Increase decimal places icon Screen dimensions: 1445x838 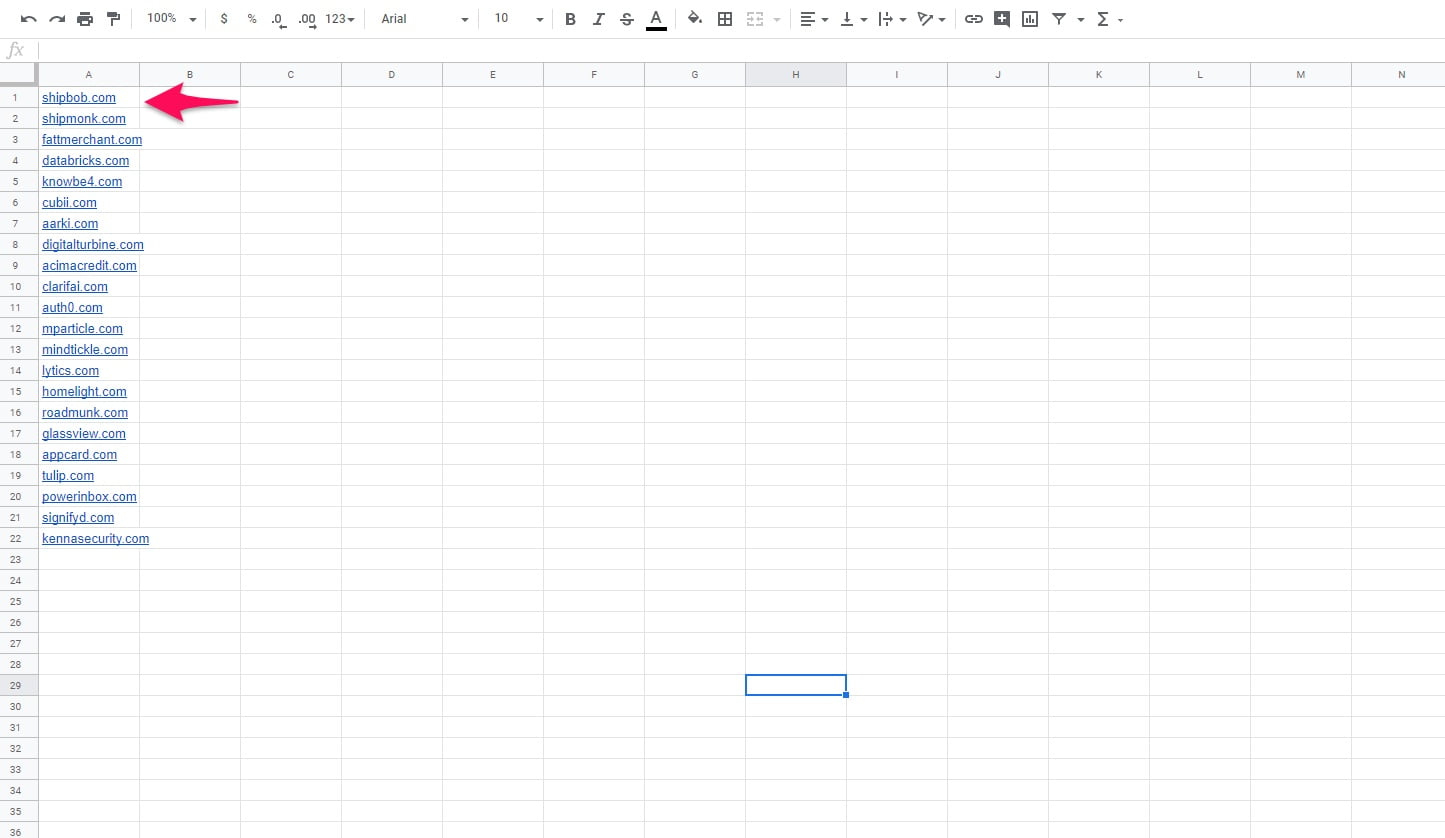(307, 19)
